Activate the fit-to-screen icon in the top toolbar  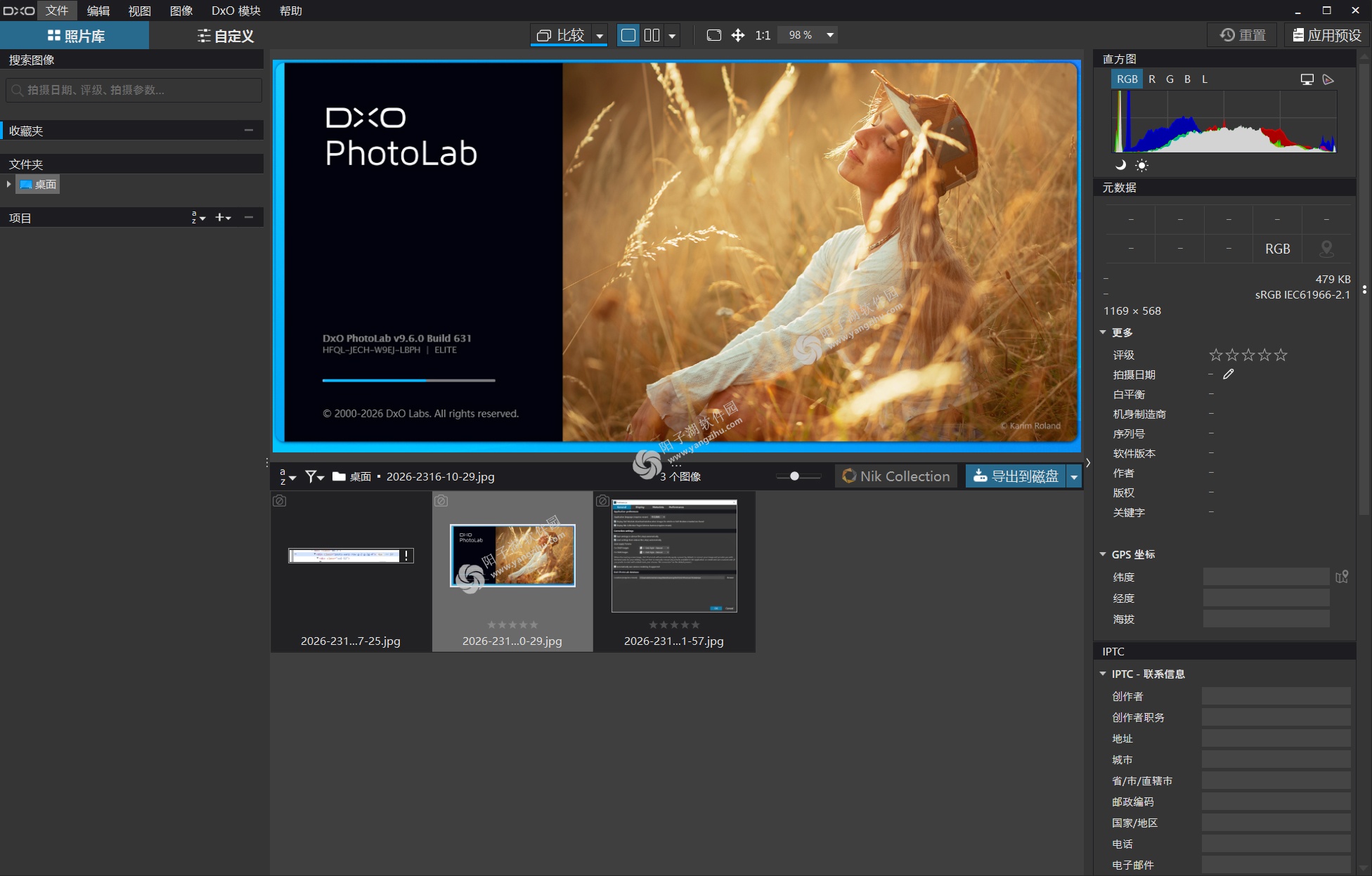[713, 34]
